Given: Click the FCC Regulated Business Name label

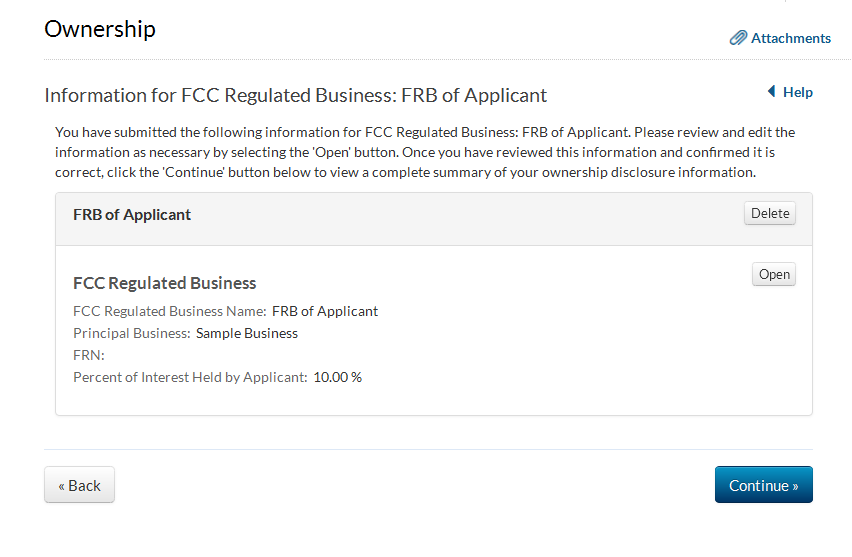Looking at the screenshot, I should [x=169, y=311].
